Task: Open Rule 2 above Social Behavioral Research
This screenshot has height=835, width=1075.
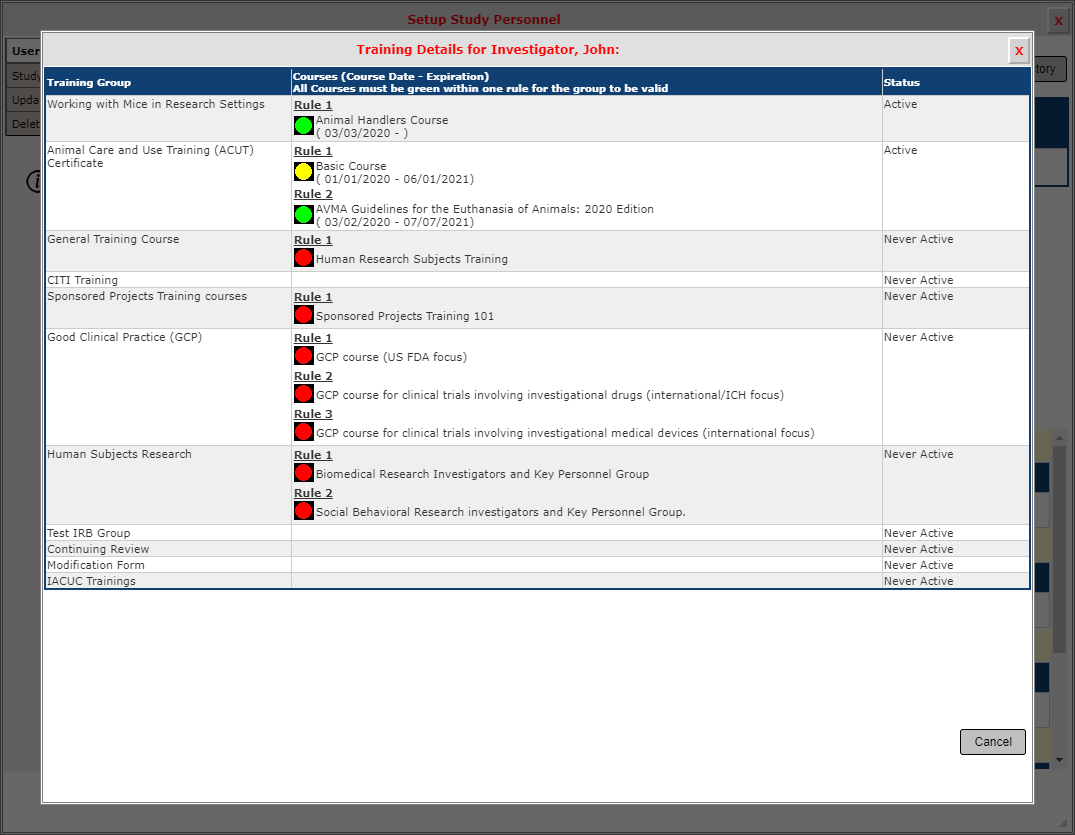Action: (x=313, y=493)
